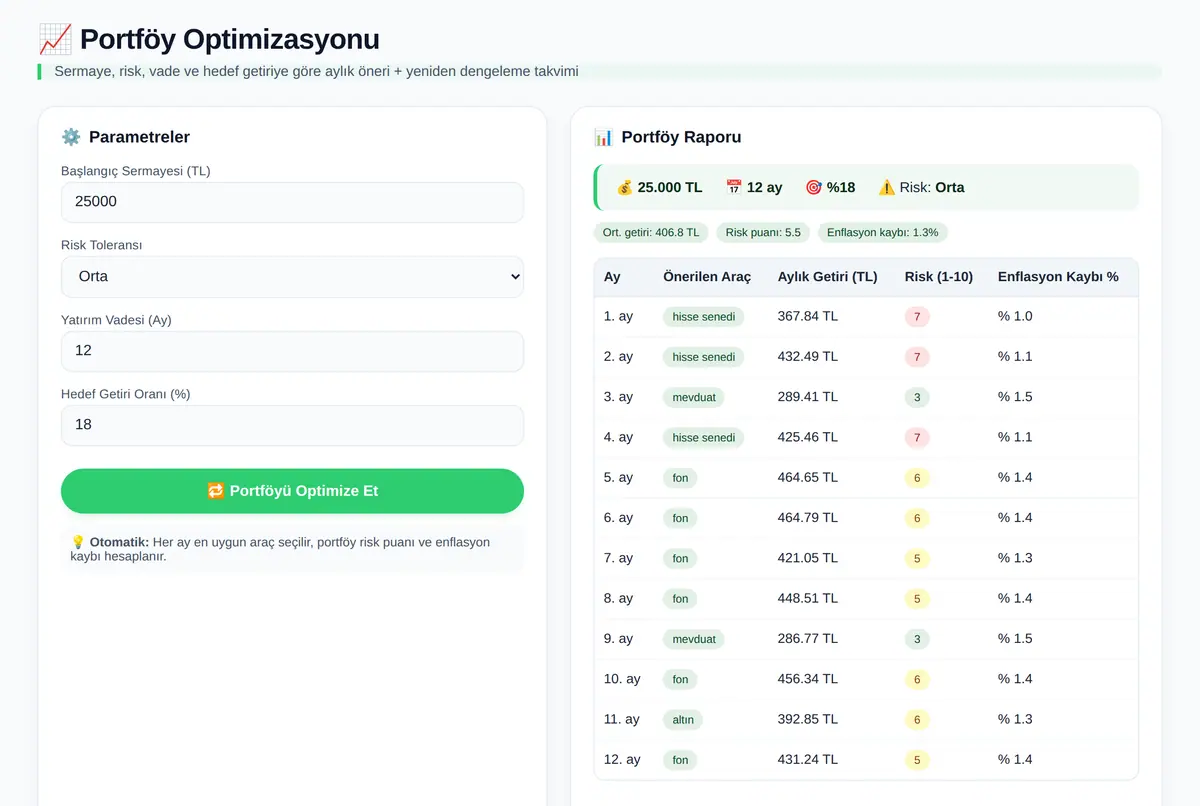Click the hisse senedi tag in 2. ay row
1200x806 pixels.
pos(704,357)
